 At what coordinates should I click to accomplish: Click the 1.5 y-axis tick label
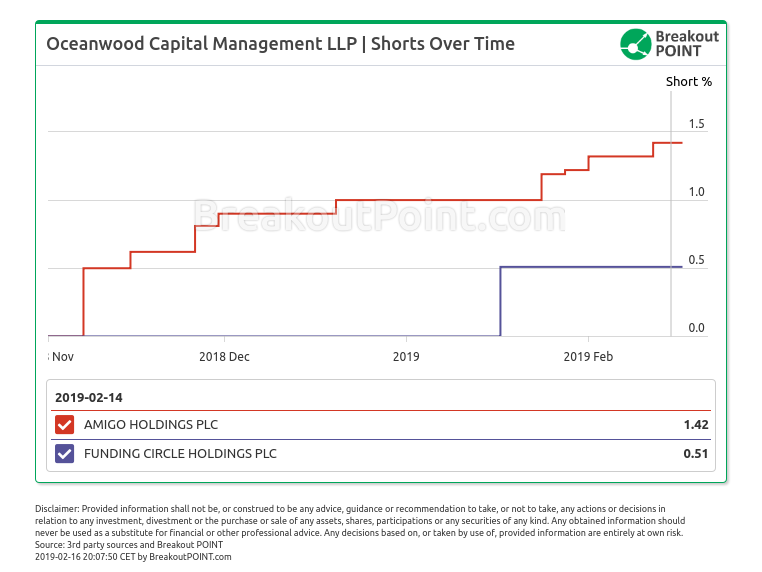696,123
